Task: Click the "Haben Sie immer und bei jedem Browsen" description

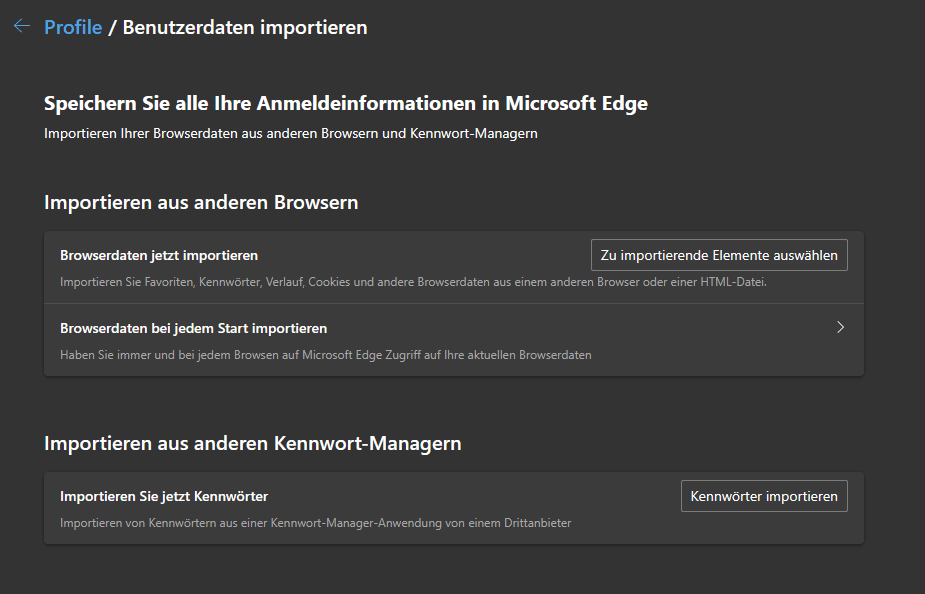Action: click(326, 355)
